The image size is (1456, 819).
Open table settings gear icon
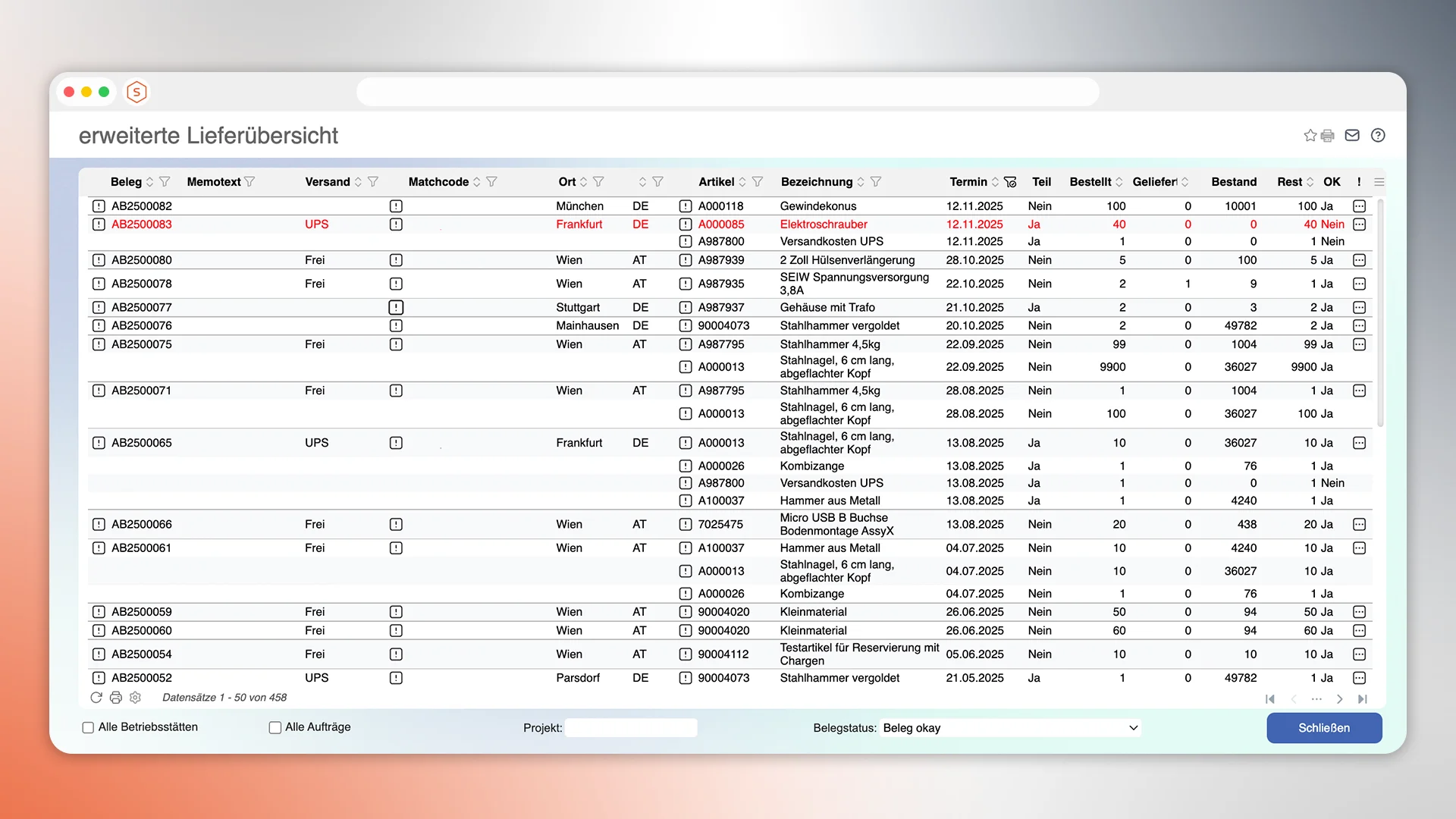pyautogui.click(x=136, y=698)
